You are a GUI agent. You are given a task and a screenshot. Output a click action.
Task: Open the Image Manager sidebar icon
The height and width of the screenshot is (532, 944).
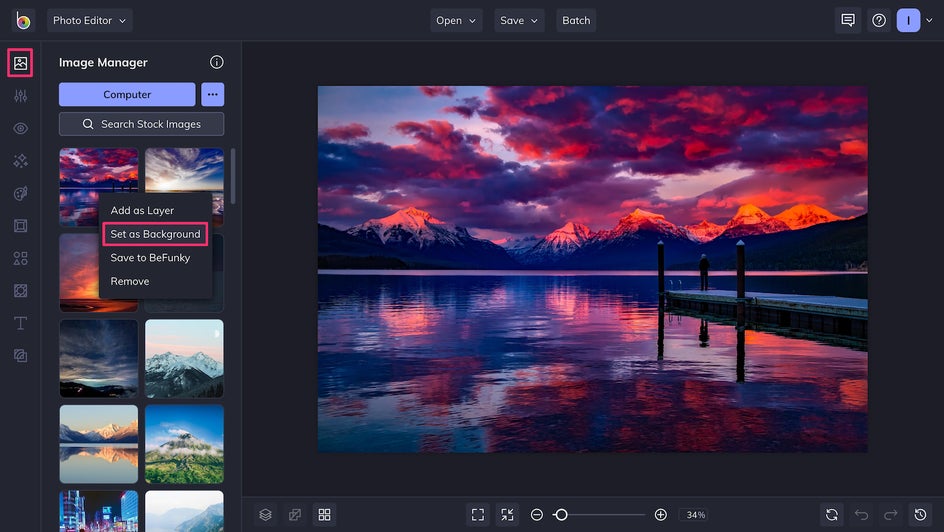coord(20,63)
